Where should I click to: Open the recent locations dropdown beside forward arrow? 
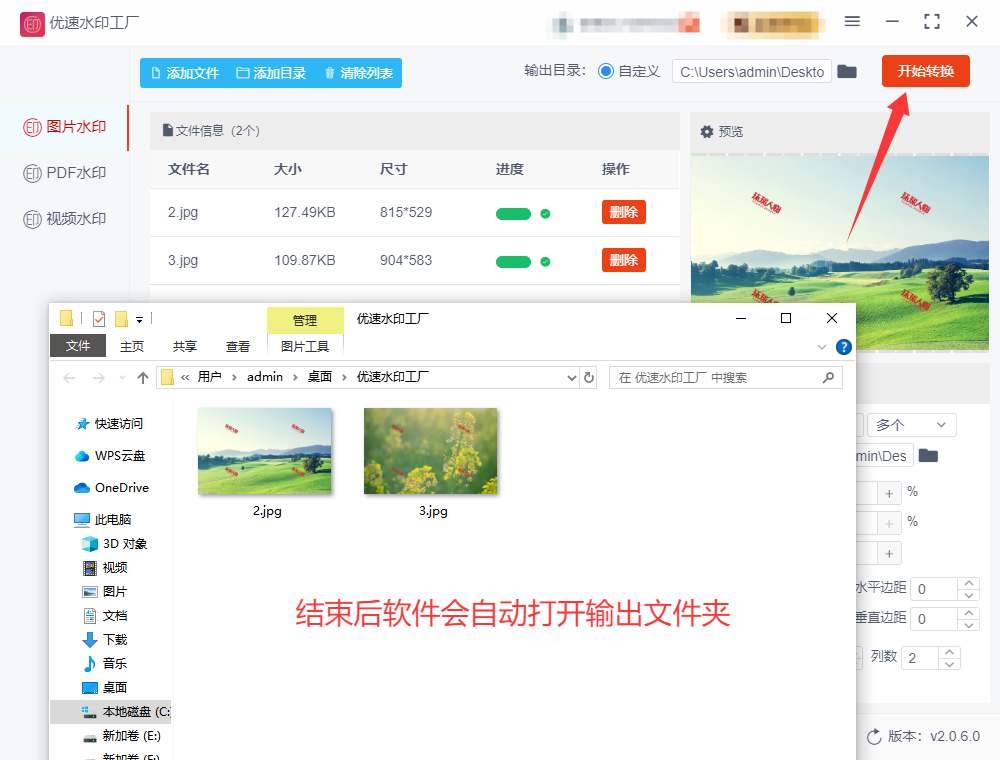(x=122, y=378)
